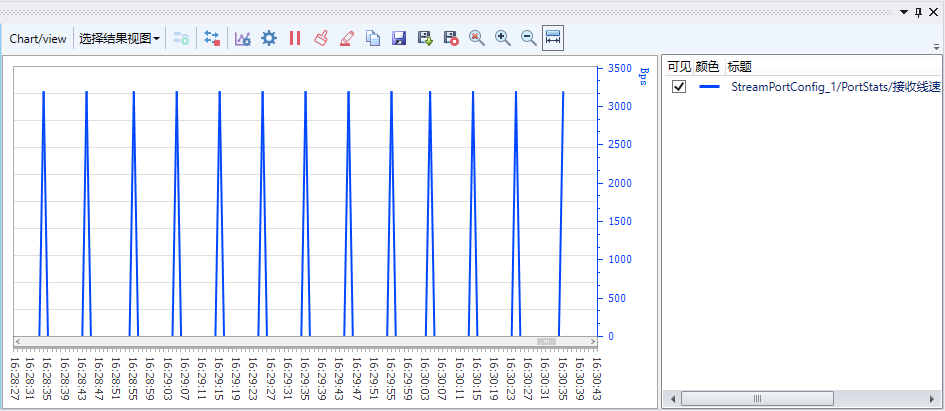Save chart with blue floppy disk icon

tap(399, 38)
